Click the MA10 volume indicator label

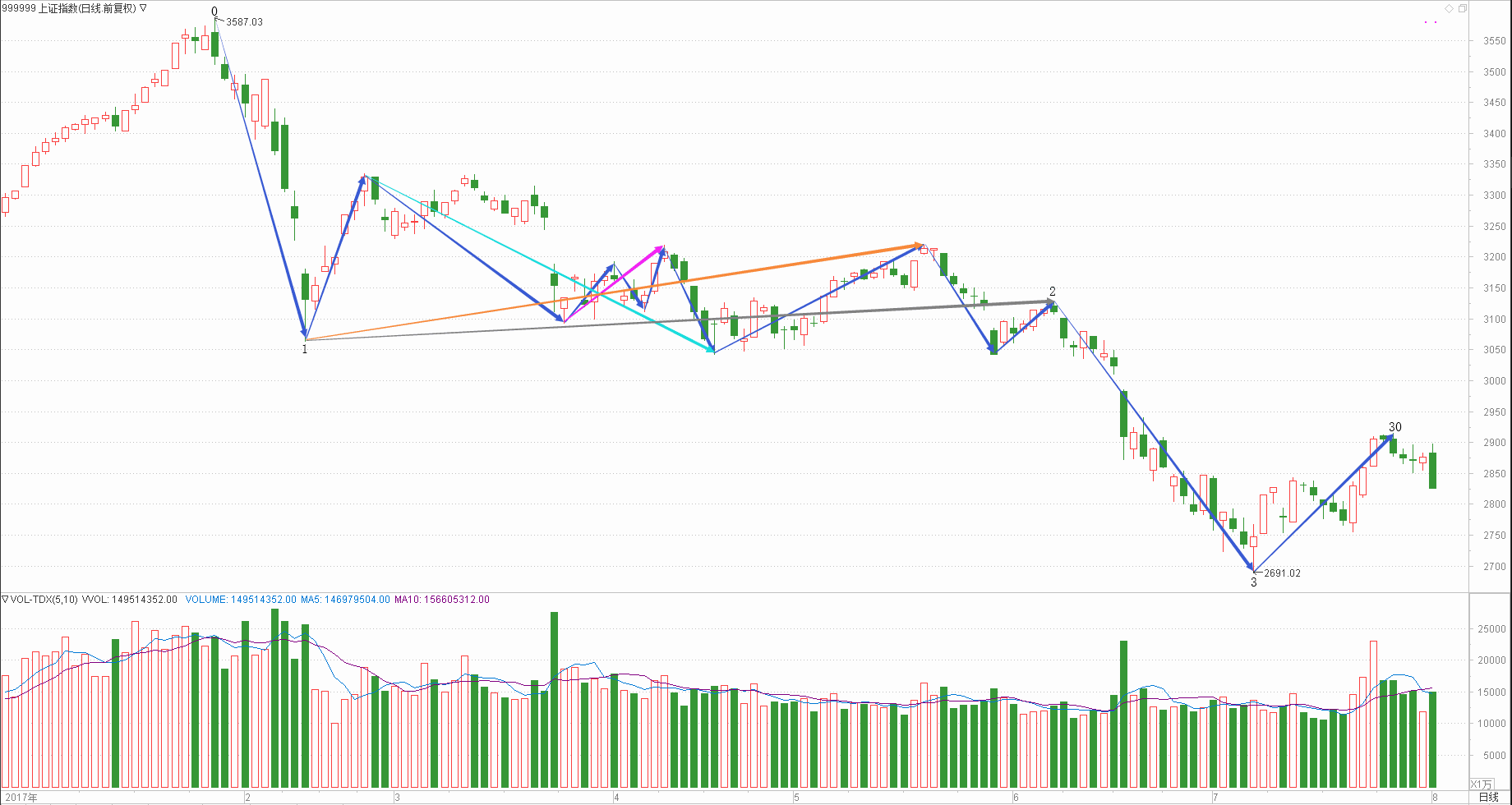[x=441, y=600]
